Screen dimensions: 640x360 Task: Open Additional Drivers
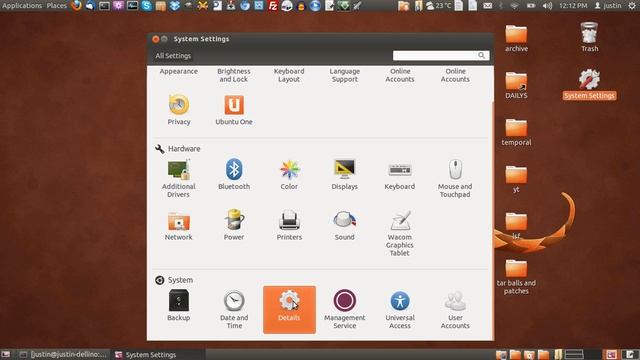pyautogui.click(x=179, y=179)
